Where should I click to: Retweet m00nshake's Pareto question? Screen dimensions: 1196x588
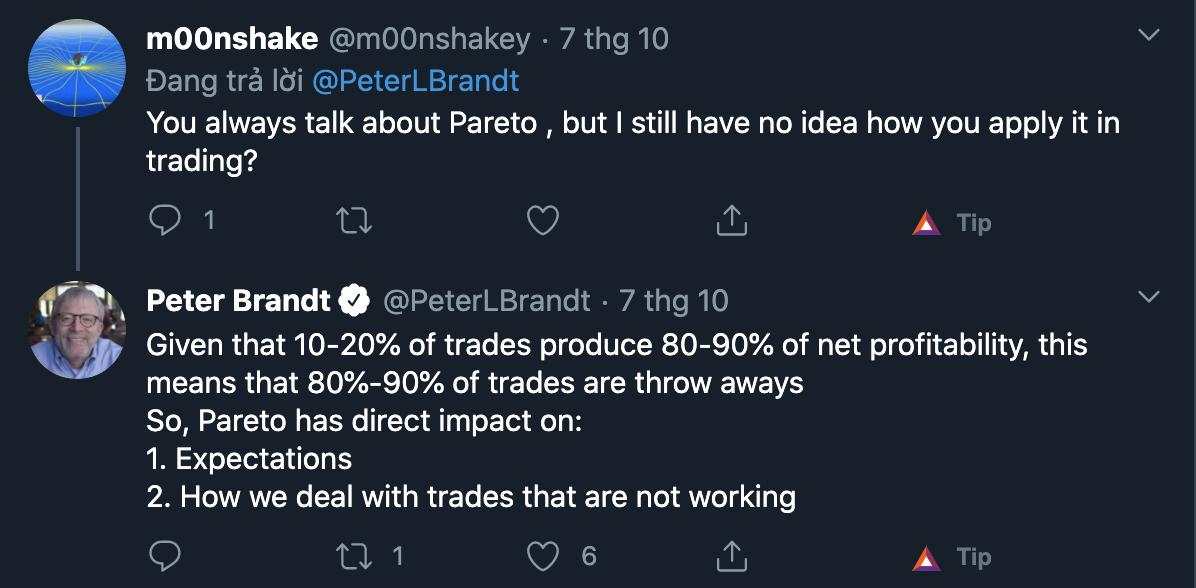(353, 221)
